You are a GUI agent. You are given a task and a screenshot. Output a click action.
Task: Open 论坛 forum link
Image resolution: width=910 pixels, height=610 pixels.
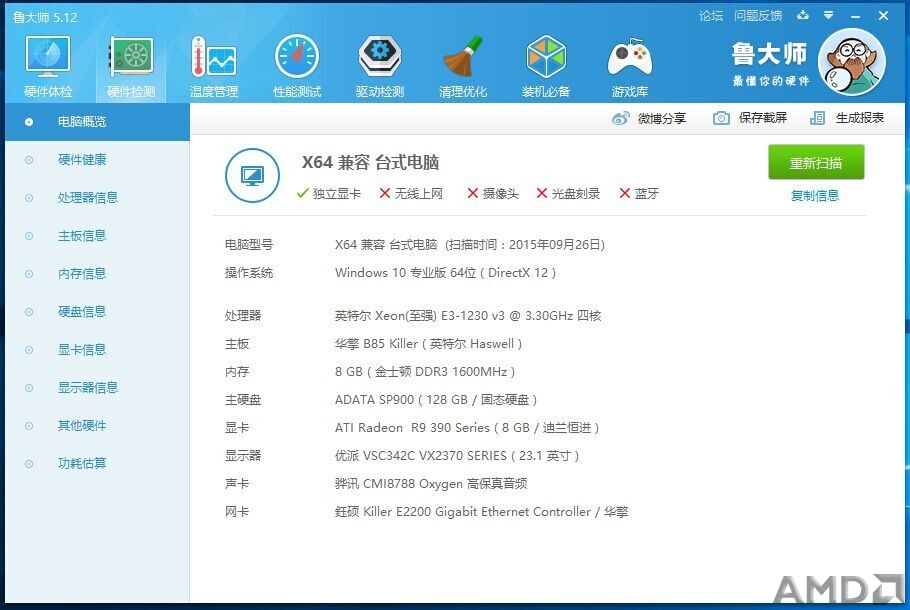point(711,16)
